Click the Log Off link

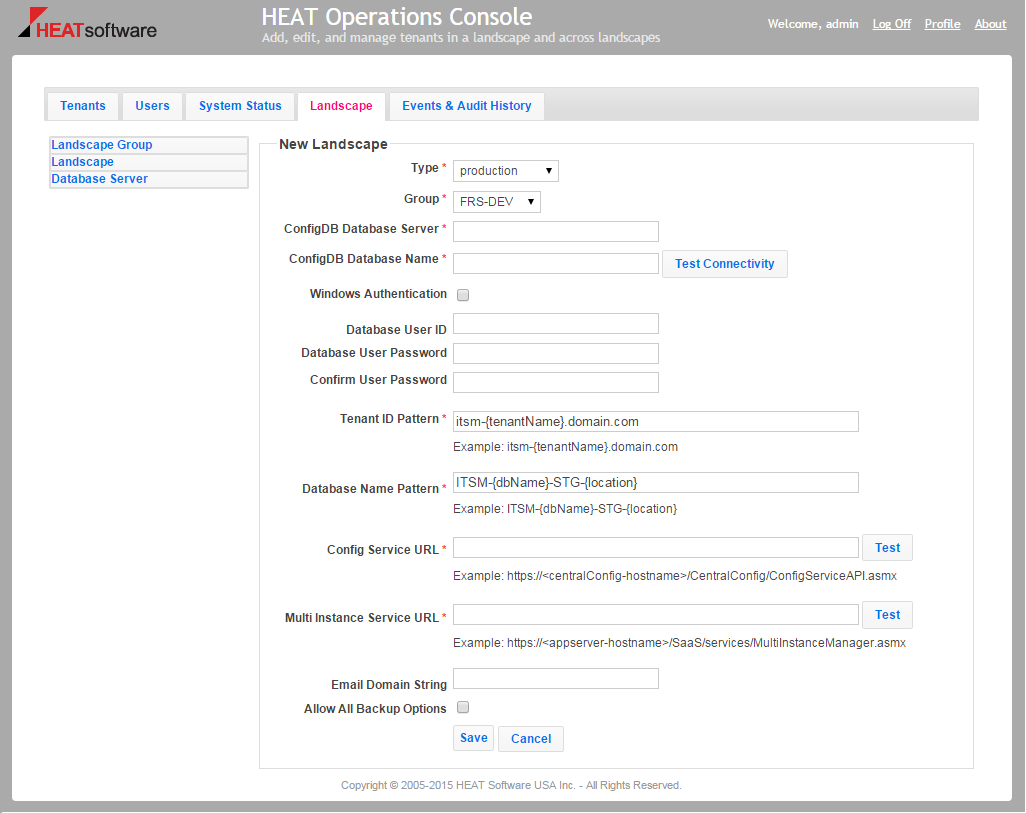click(x=891, y=23)
